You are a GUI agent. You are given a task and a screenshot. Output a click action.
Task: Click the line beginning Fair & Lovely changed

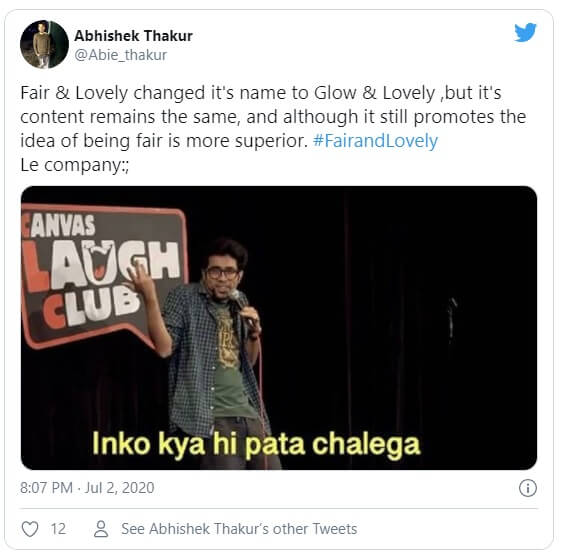(x=261, y=93)
